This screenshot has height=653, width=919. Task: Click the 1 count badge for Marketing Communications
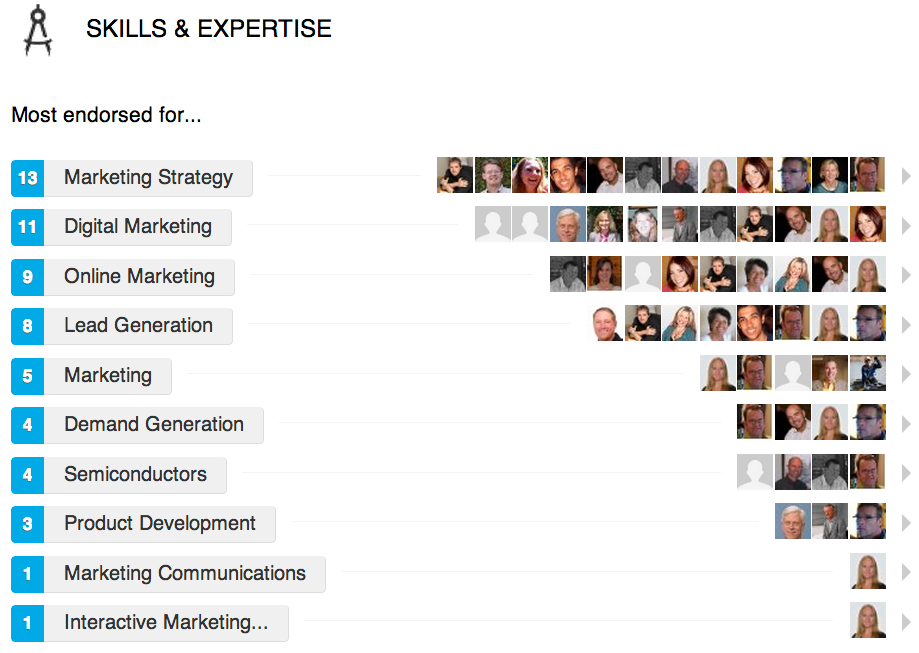[x=28, y=574]
